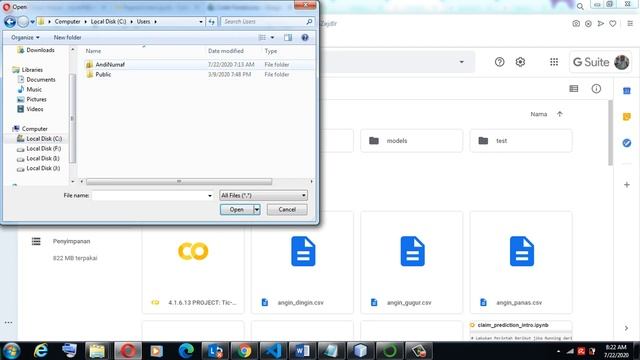Open Calendar in Drive side panel
Viewport: 640px width, 360px height.
627,91
